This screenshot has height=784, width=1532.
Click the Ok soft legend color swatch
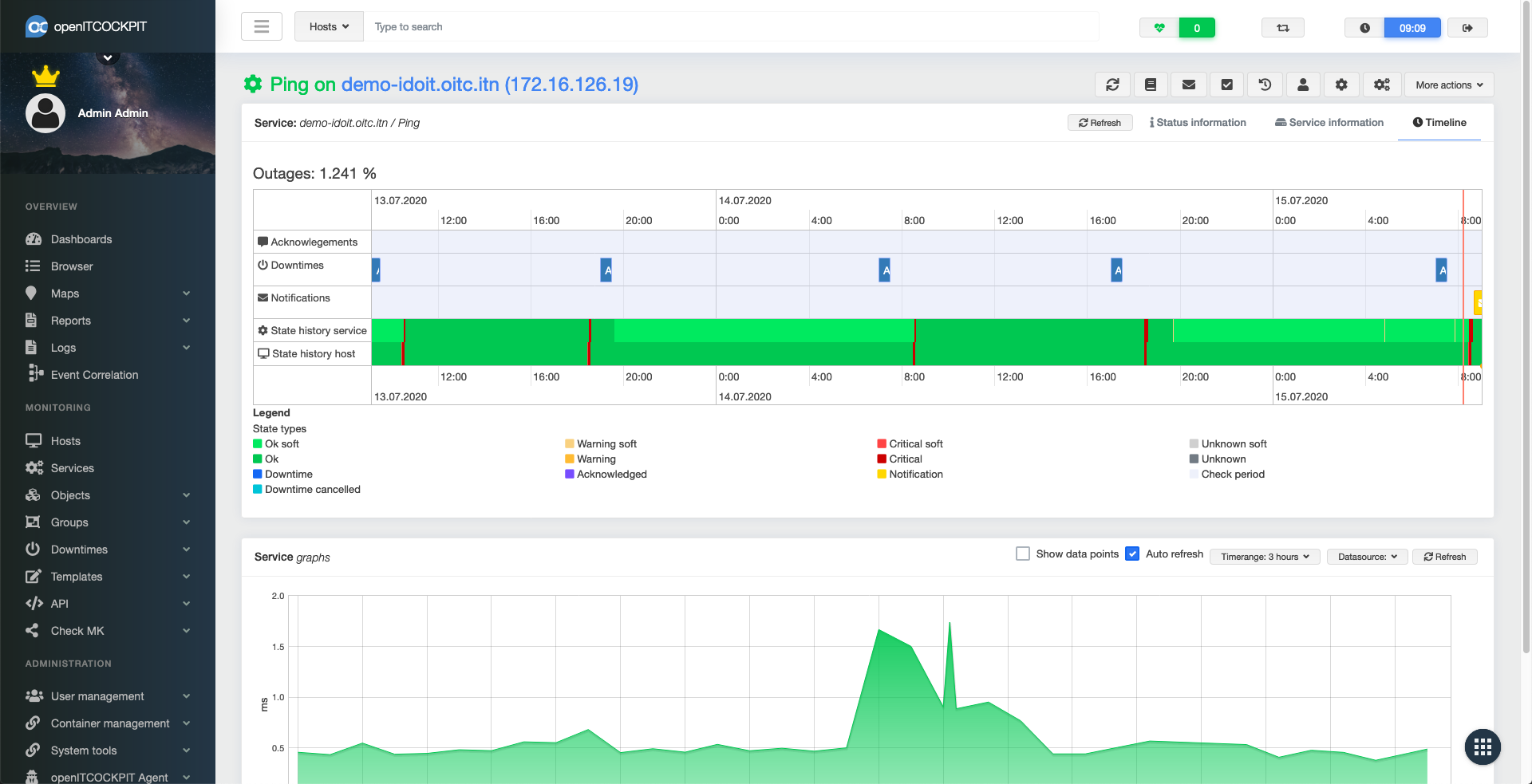point(258,443)
